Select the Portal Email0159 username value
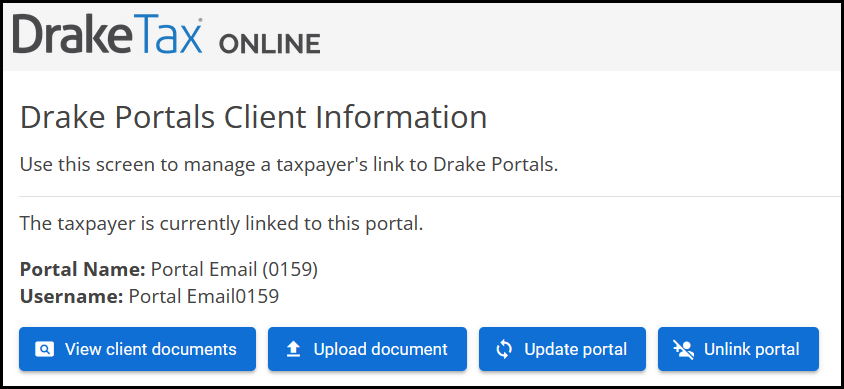 (x=203, y=296)
